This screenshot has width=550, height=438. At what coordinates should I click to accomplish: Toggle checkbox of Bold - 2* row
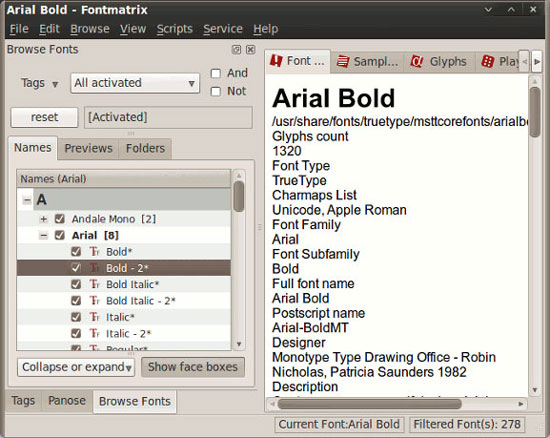point(76,268)
